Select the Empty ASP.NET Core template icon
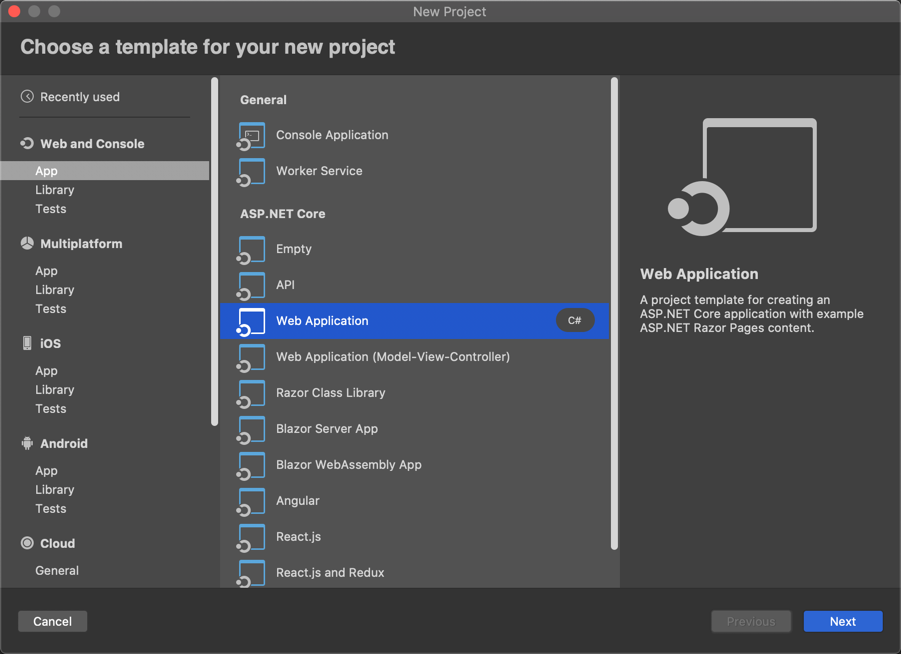This screenshot has height=654, width=901. [250, 249]
